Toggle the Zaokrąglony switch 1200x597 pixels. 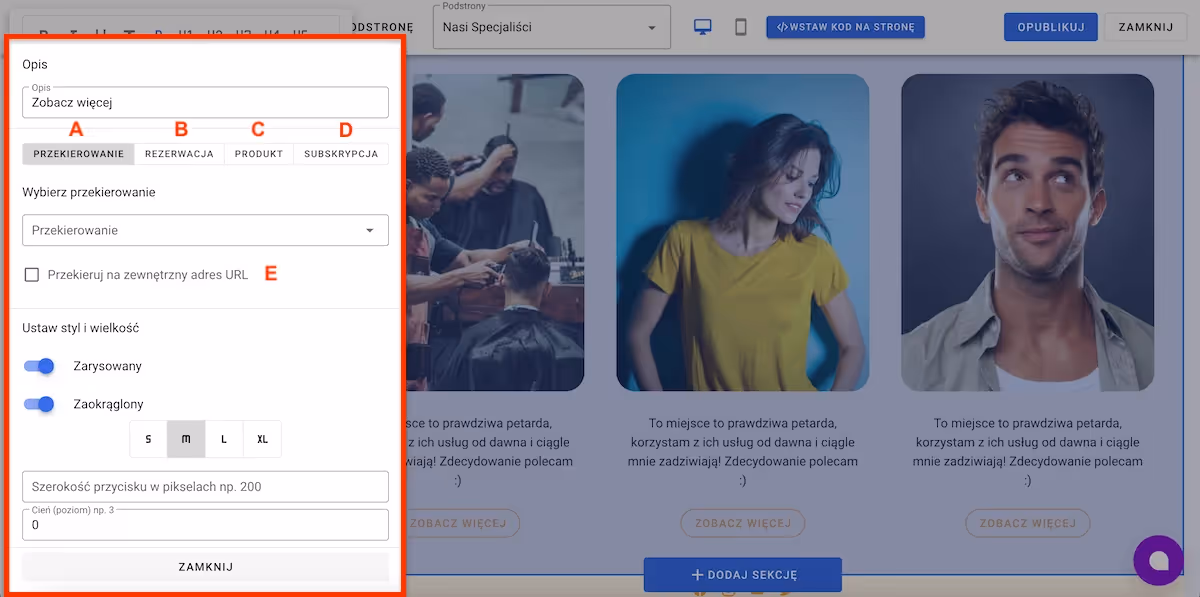[x=39, y=404]
